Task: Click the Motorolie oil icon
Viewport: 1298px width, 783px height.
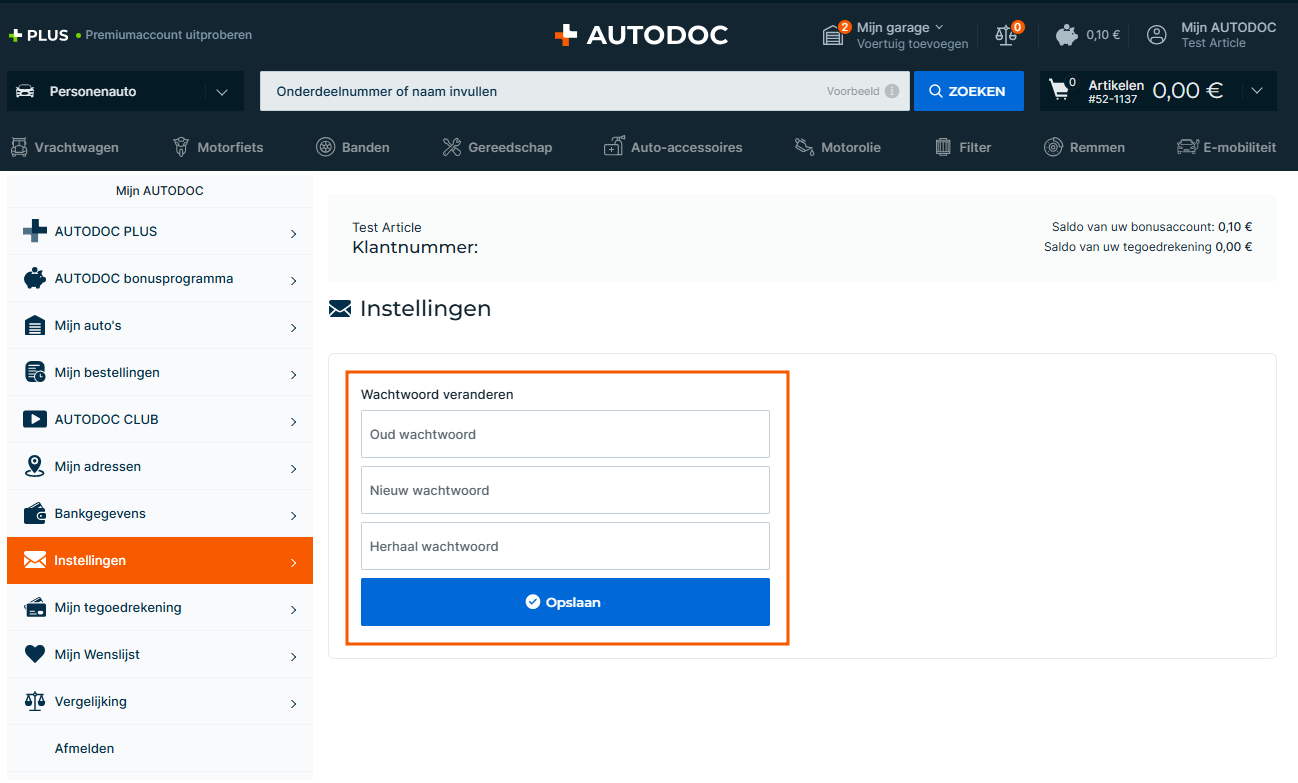Action: click(804, 147)
